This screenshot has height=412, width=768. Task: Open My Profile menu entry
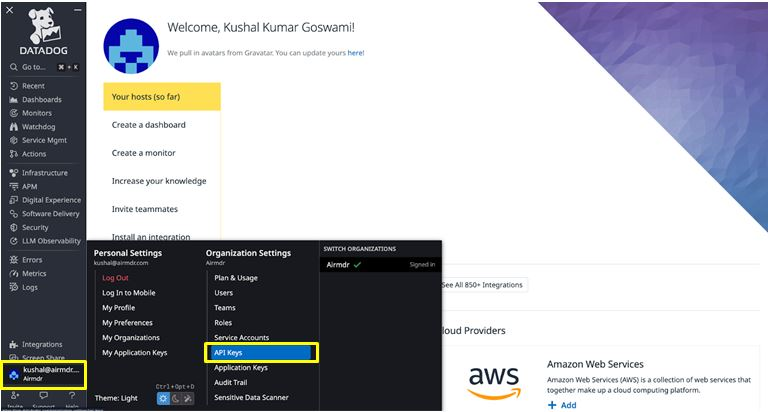coord(119,308)
